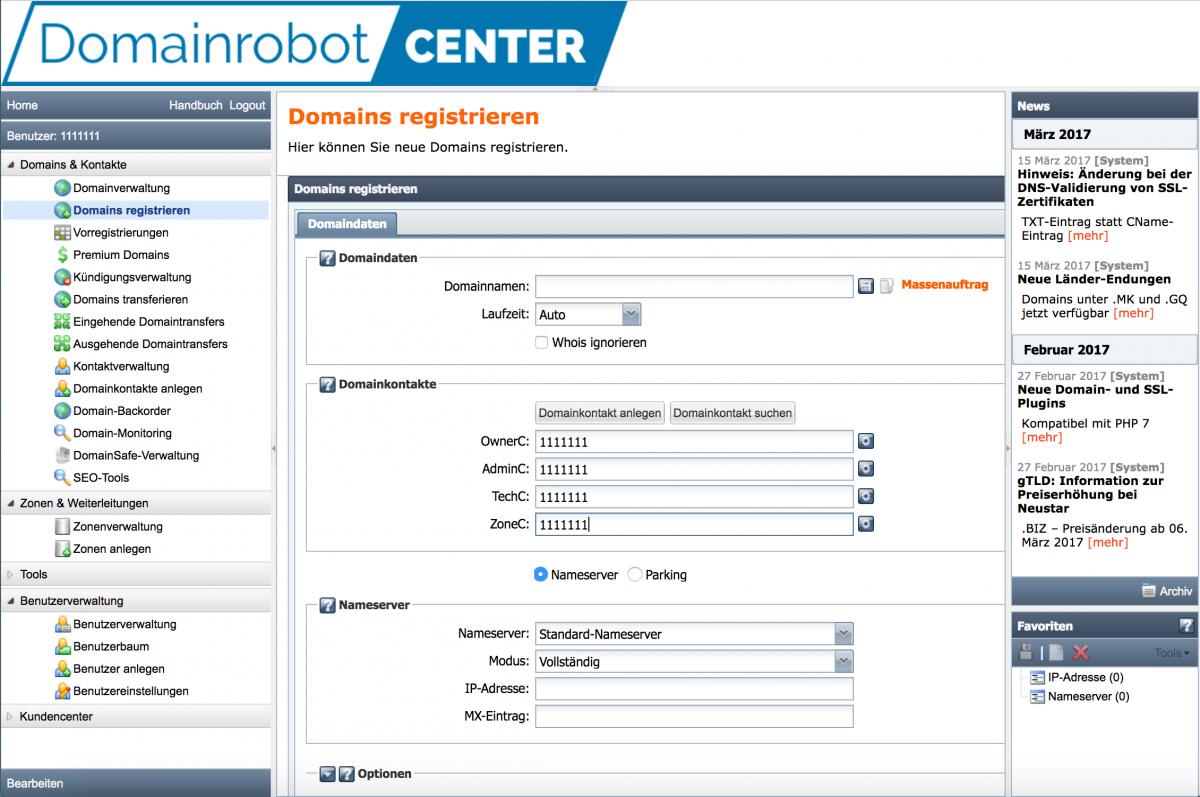The height and width of the screenshot is (797, 1200).
Task: Click the Zonen anlegen icon
Action: (x=62, y=549)
